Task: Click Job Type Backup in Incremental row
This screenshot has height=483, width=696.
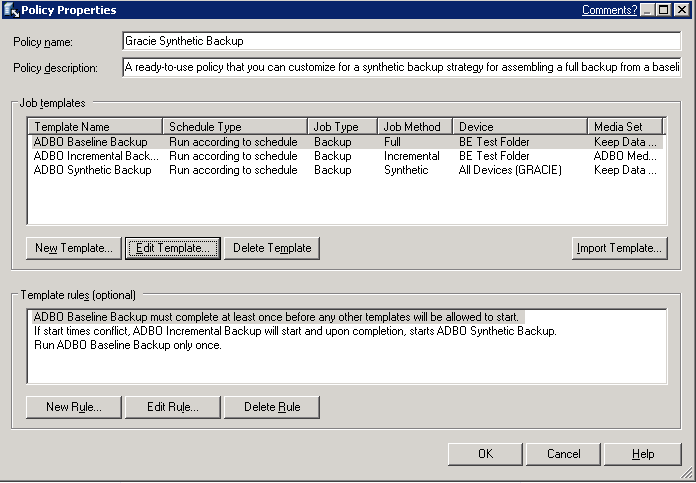Action: click(332, 156)
